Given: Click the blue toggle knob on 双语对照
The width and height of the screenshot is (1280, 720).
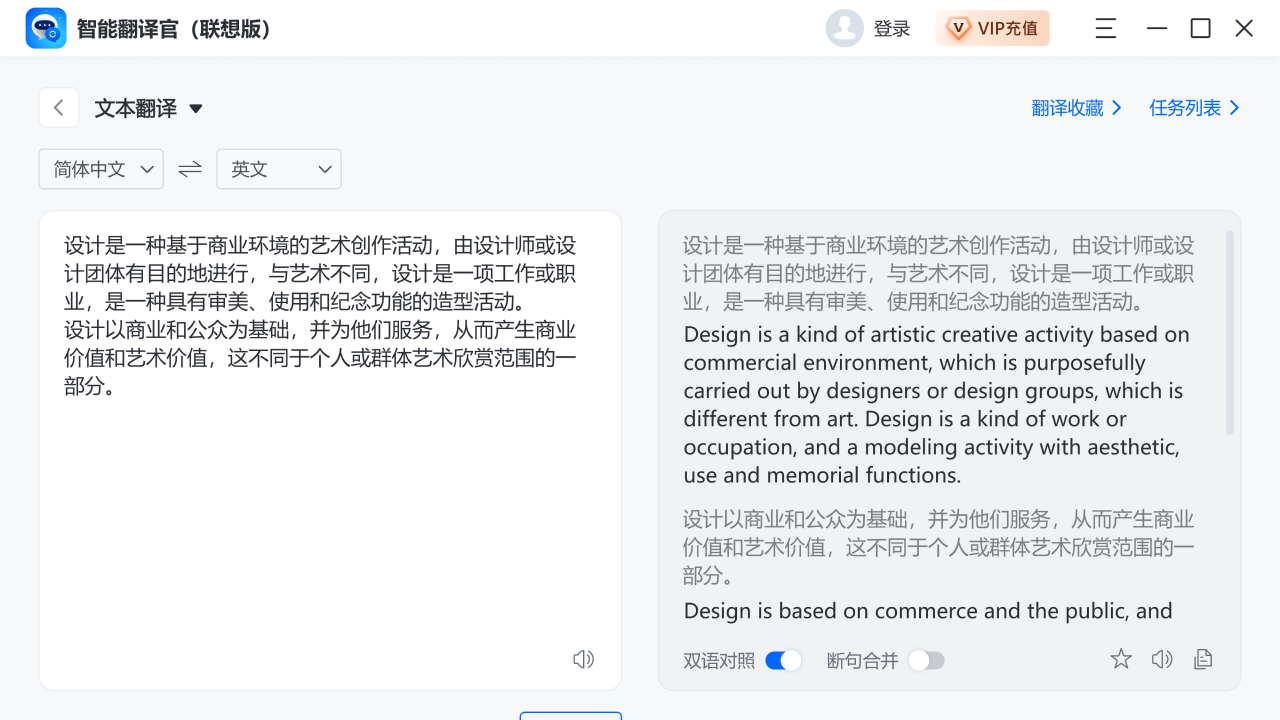Looking at the screenshot, I should (x=792, y=660).
